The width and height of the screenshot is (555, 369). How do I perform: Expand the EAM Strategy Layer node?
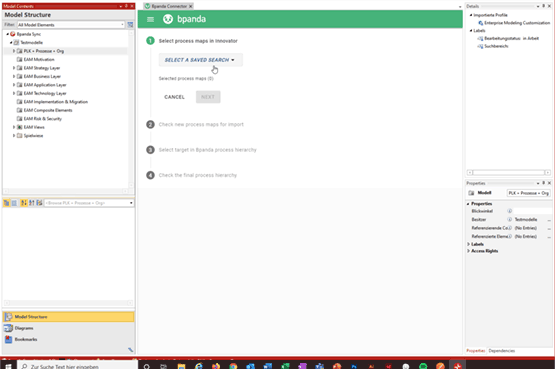[14, 68]
